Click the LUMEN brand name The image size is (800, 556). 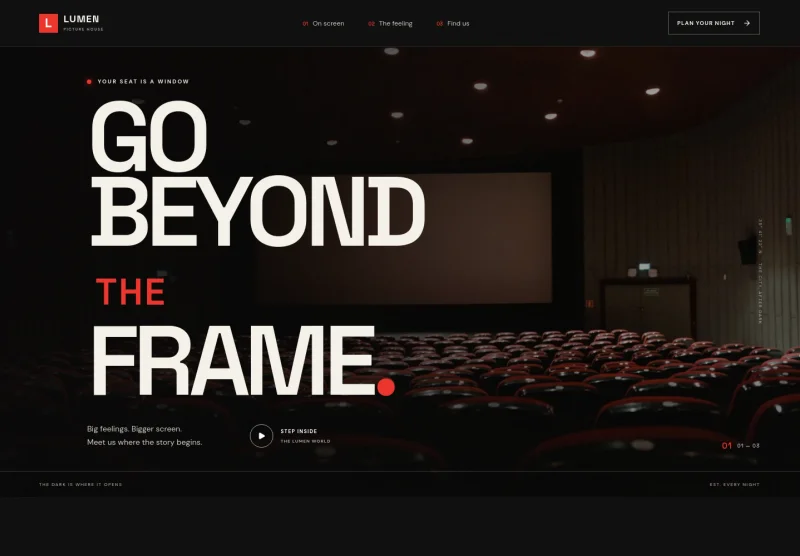(x=81, y=19)
